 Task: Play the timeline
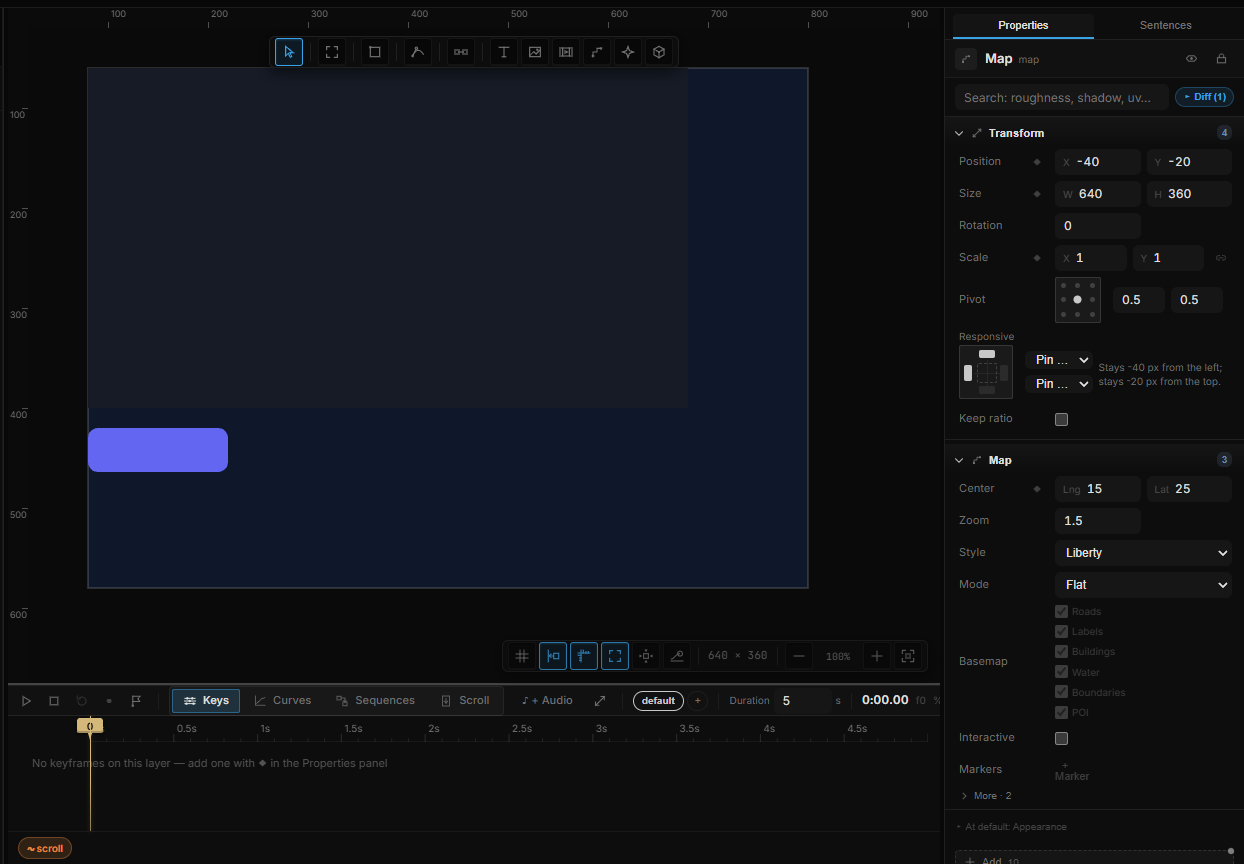(27, 701)
